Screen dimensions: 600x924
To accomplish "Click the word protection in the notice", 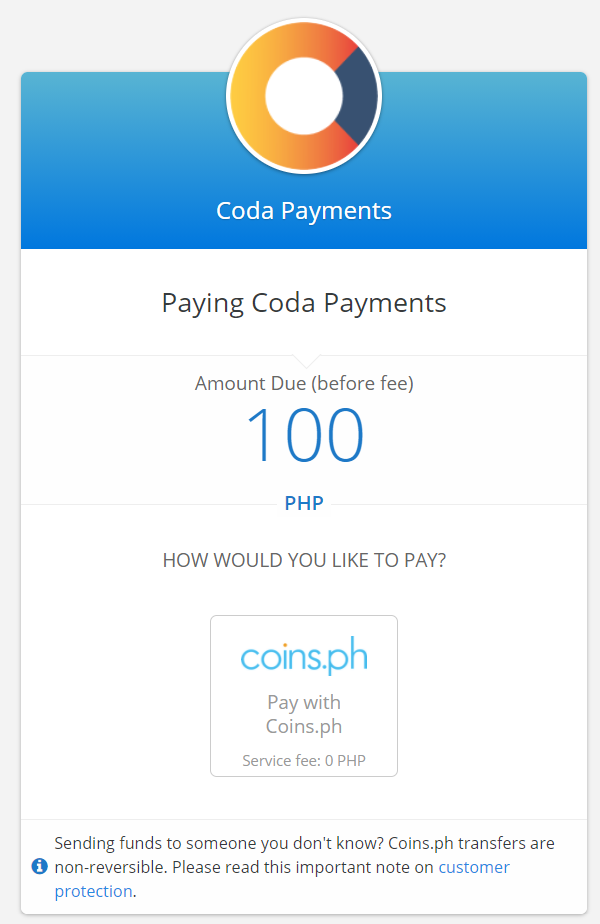I will (x=93, y=891).
